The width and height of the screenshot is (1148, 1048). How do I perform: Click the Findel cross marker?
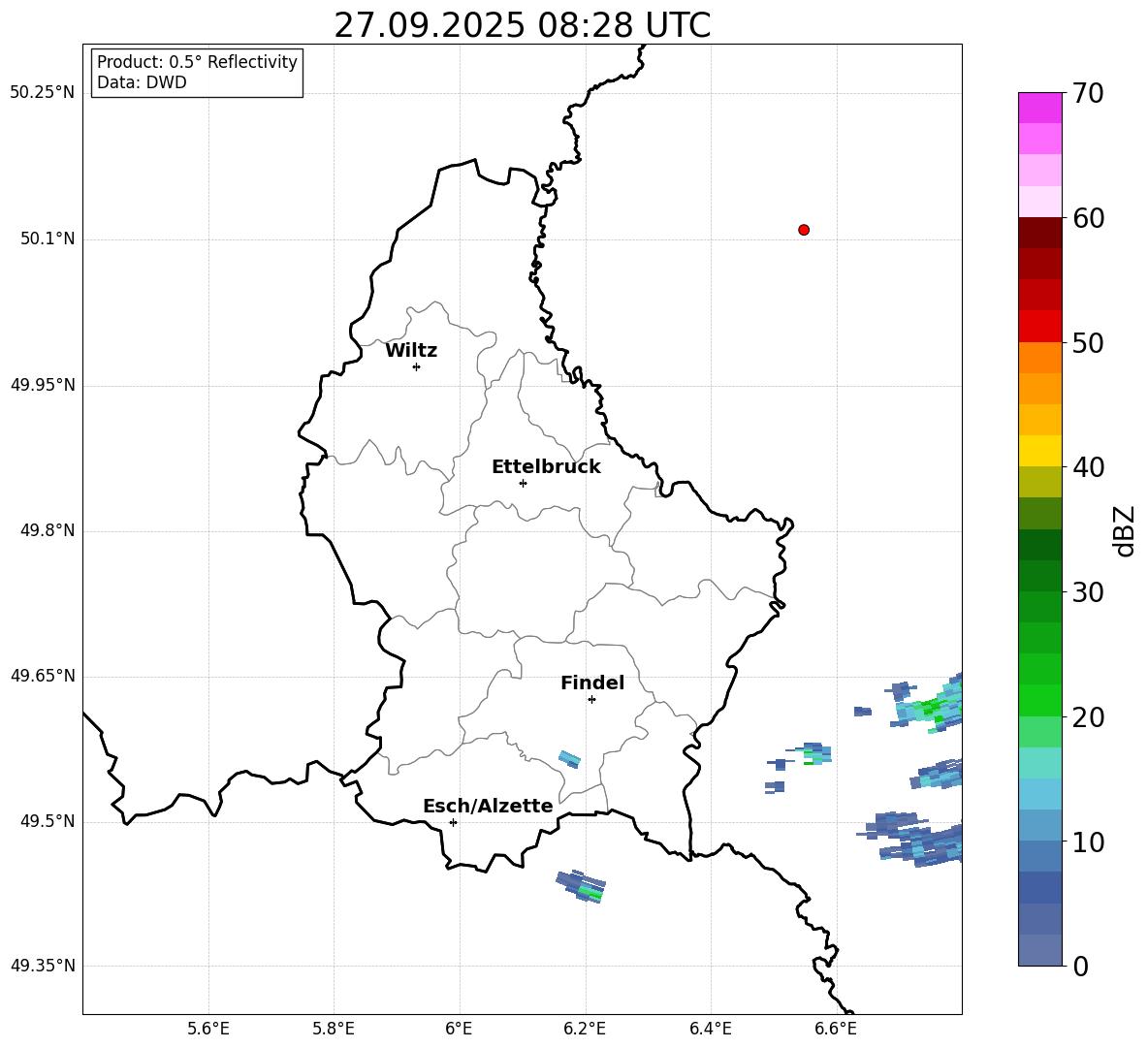pyautogui.click(x=591, y=699)
